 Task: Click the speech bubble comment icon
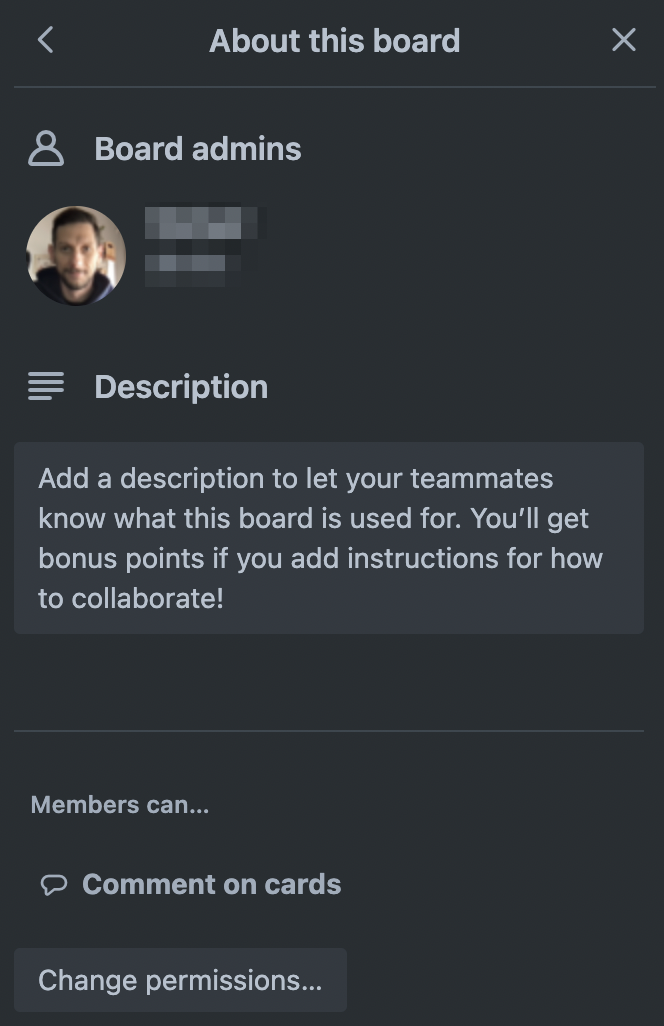pyautogui.click(x=54, y=885)
